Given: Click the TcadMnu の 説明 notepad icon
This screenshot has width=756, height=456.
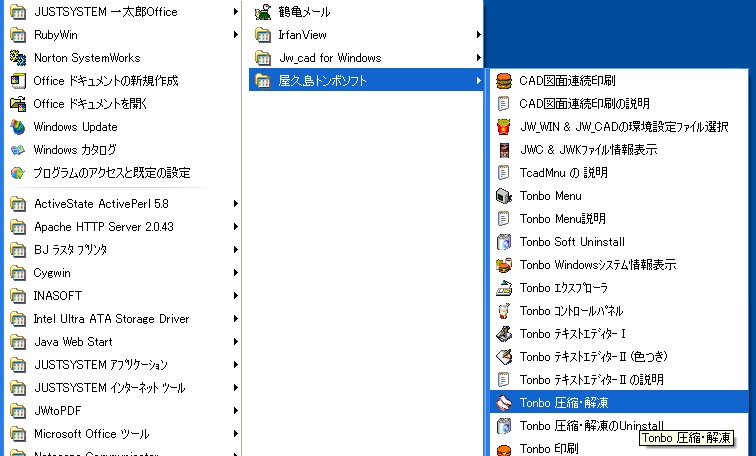Looking at the screenshot, I should pyautogui.click(x=503, y=173).
